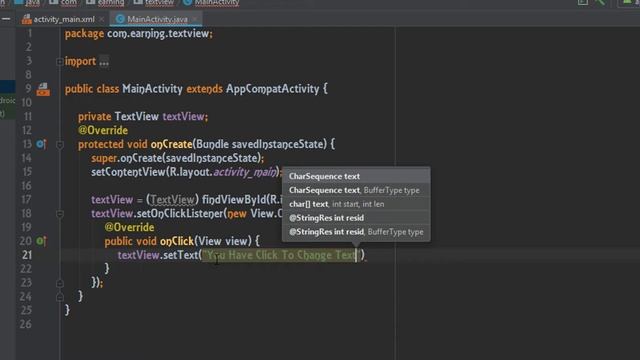Click the 'onClick' method name on line 20
This screenshot has width=640, height=360.
point(177,241)
